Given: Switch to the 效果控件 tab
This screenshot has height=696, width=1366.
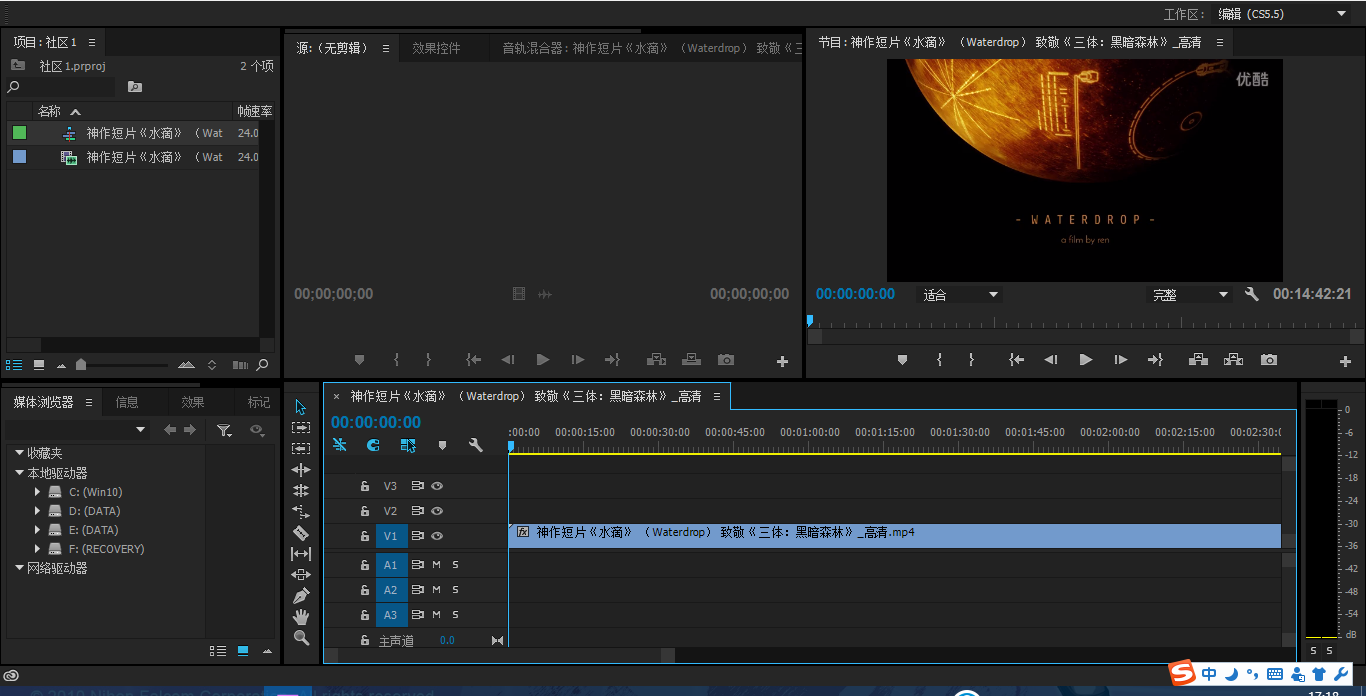Looking at the screenshot, I should 436,48.
